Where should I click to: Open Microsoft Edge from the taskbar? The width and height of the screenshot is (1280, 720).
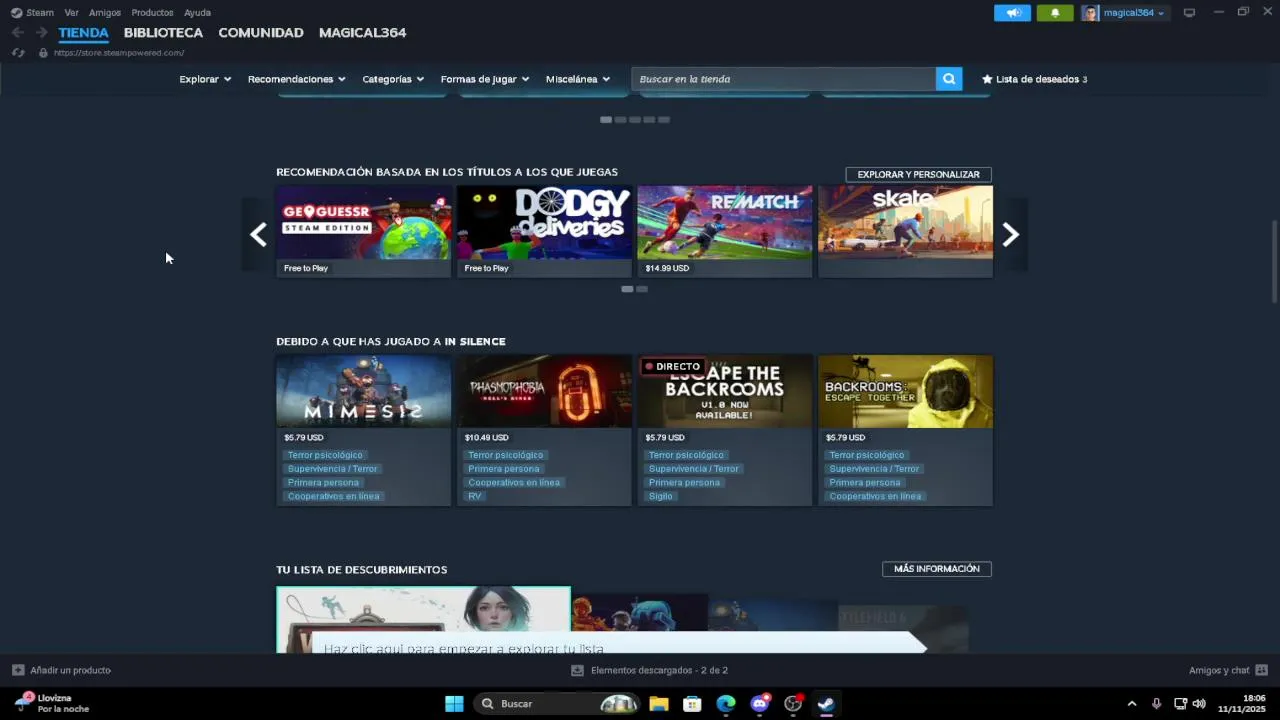pos(726,704)
